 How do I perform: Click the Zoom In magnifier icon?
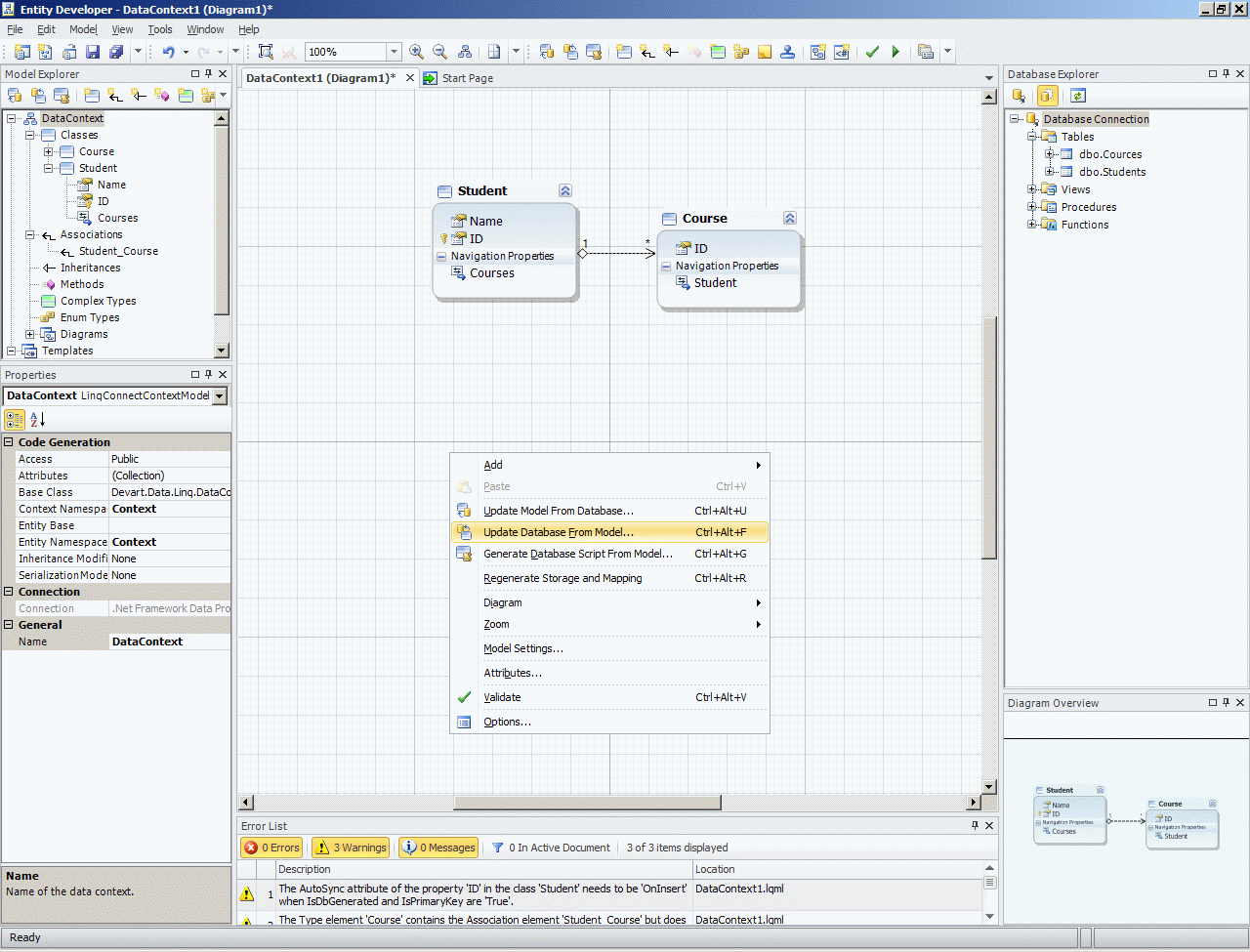[x=416, y=52]
